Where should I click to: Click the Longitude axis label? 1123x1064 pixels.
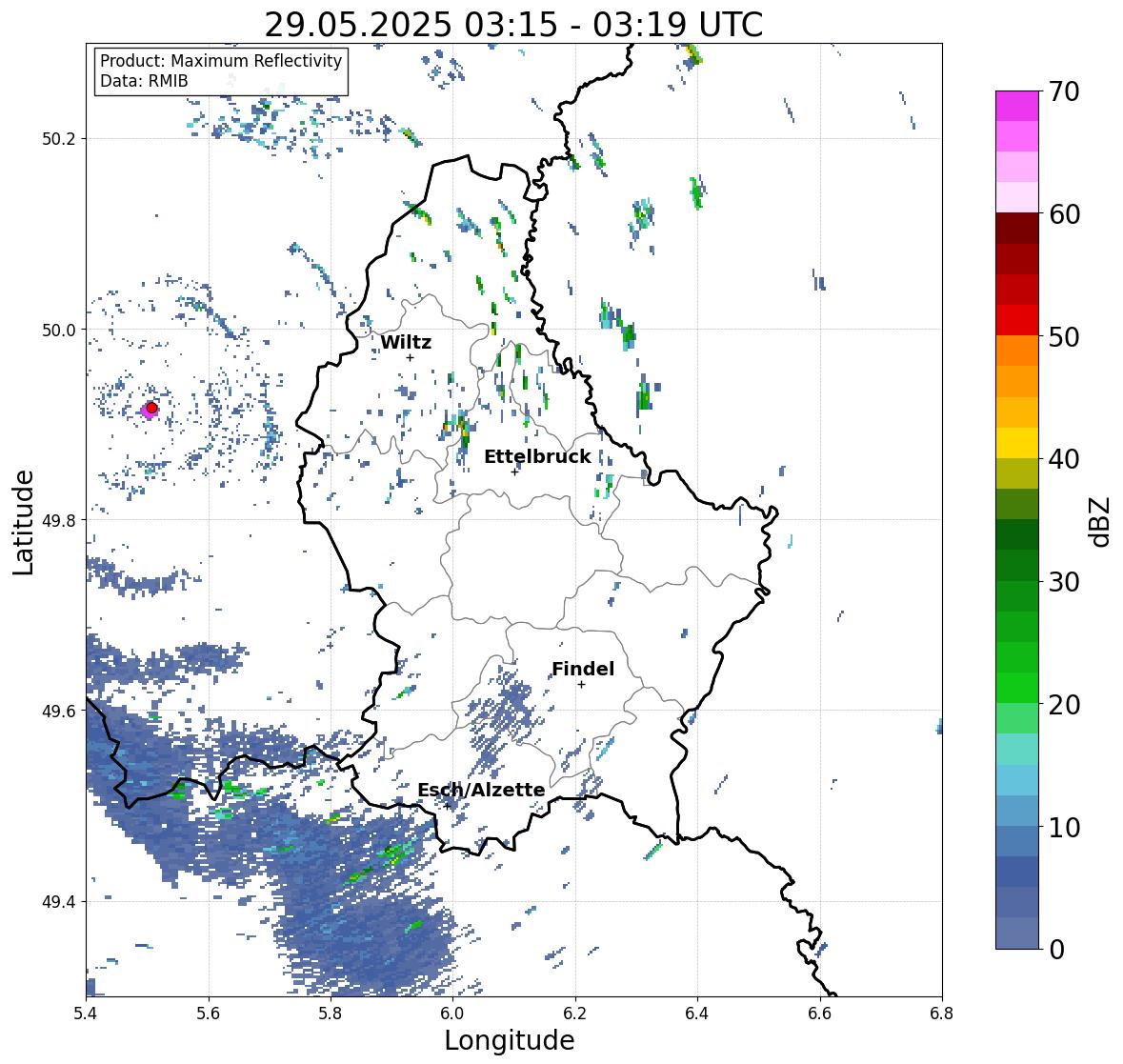510,1040
